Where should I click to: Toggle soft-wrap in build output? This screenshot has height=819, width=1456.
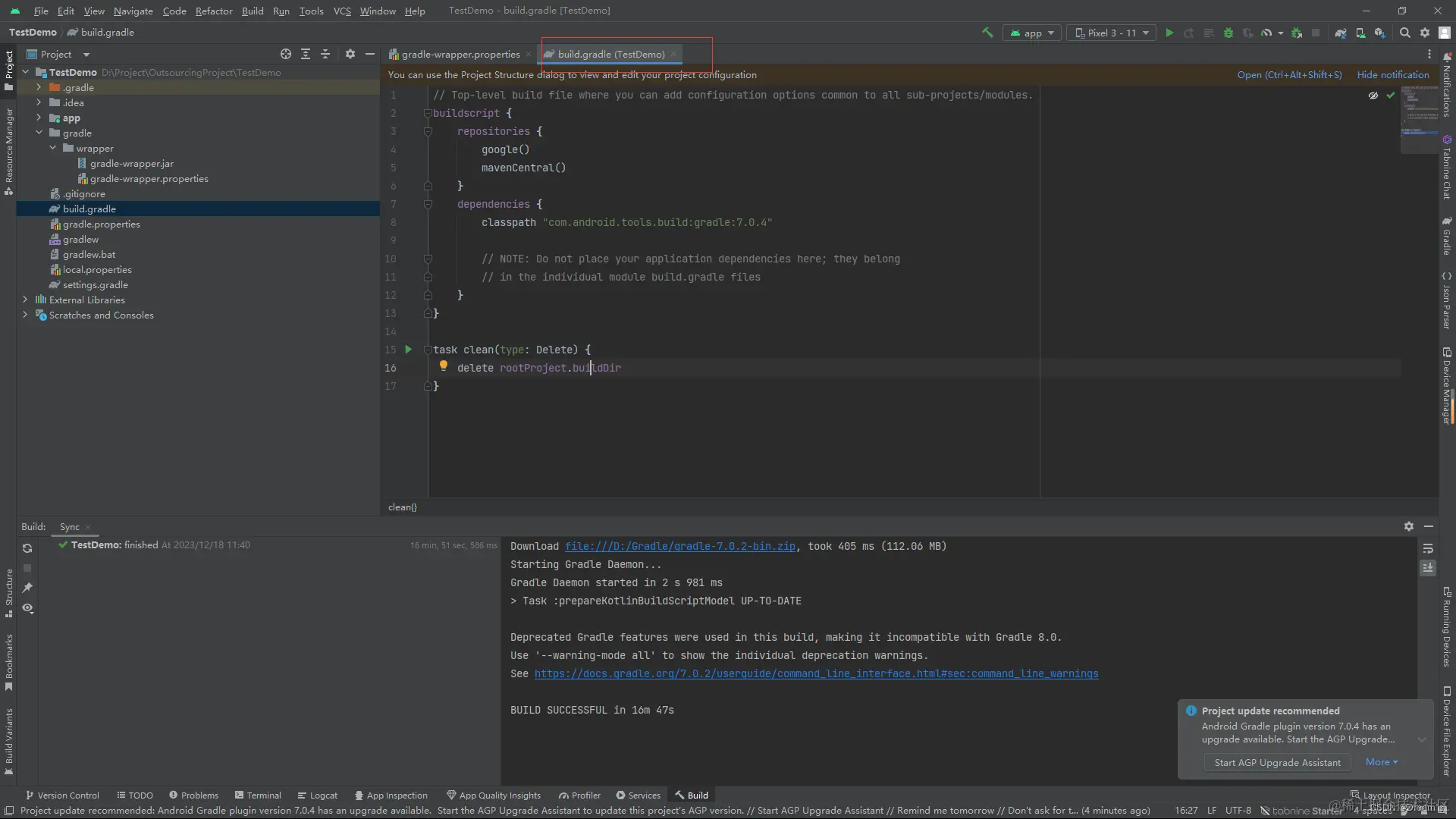pyautogui.click(x=1428, y=548)
